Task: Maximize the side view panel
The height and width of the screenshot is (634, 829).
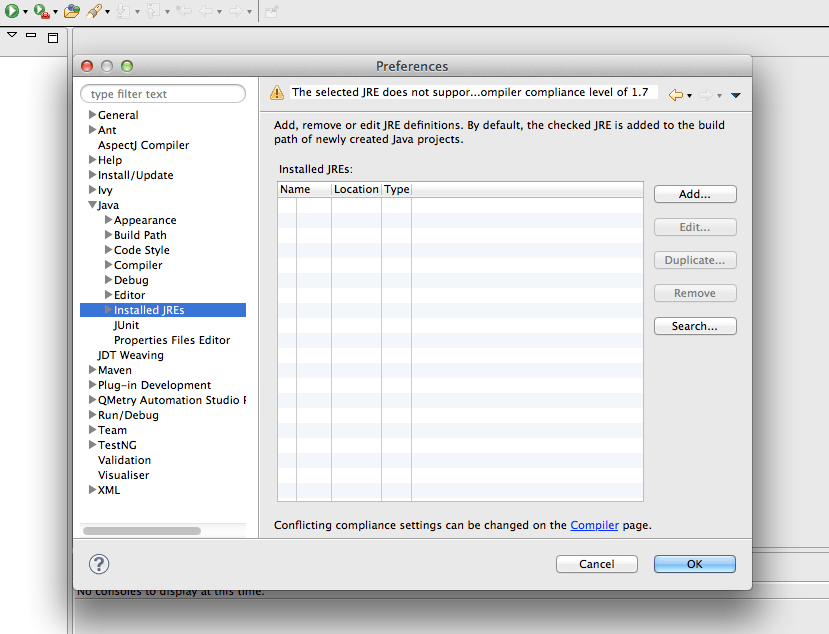Action: [x=53, y=38]
